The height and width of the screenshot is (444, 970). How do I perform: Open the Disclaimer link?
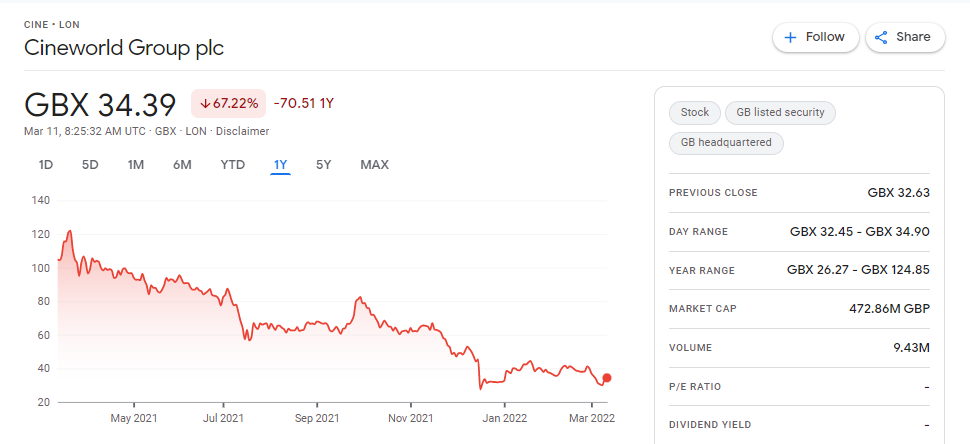(242, 131)
